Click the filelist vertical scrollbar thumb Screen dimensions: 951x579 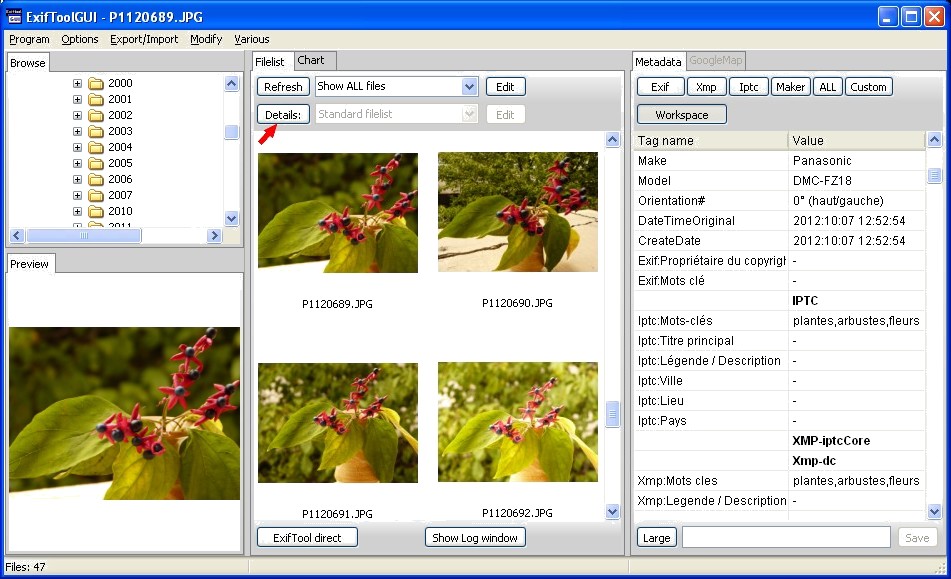point(613,414)
